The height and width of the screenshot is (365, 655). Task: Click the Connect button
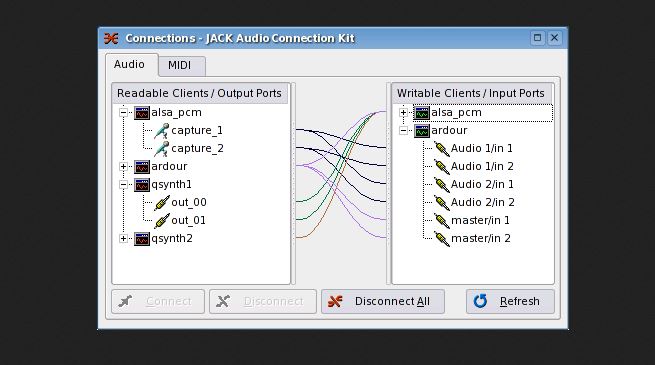158,302
